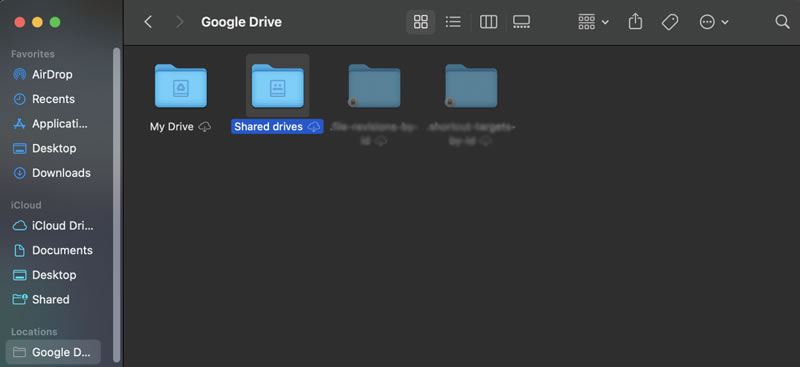Open the More actions ellipsis menu
800x367 pixels.
713,22
